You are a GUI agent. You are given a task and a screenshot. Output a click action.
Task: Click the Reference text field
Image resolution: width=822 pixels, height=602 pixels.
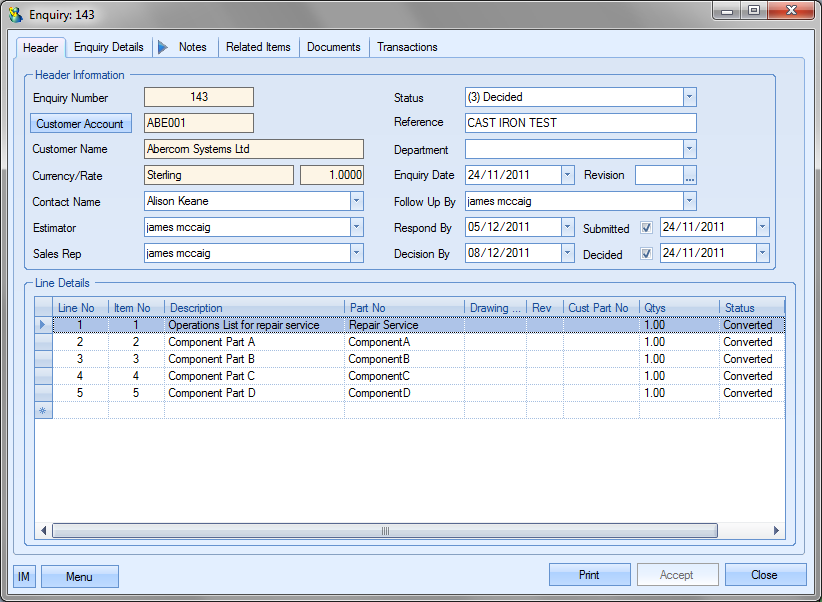580,123
